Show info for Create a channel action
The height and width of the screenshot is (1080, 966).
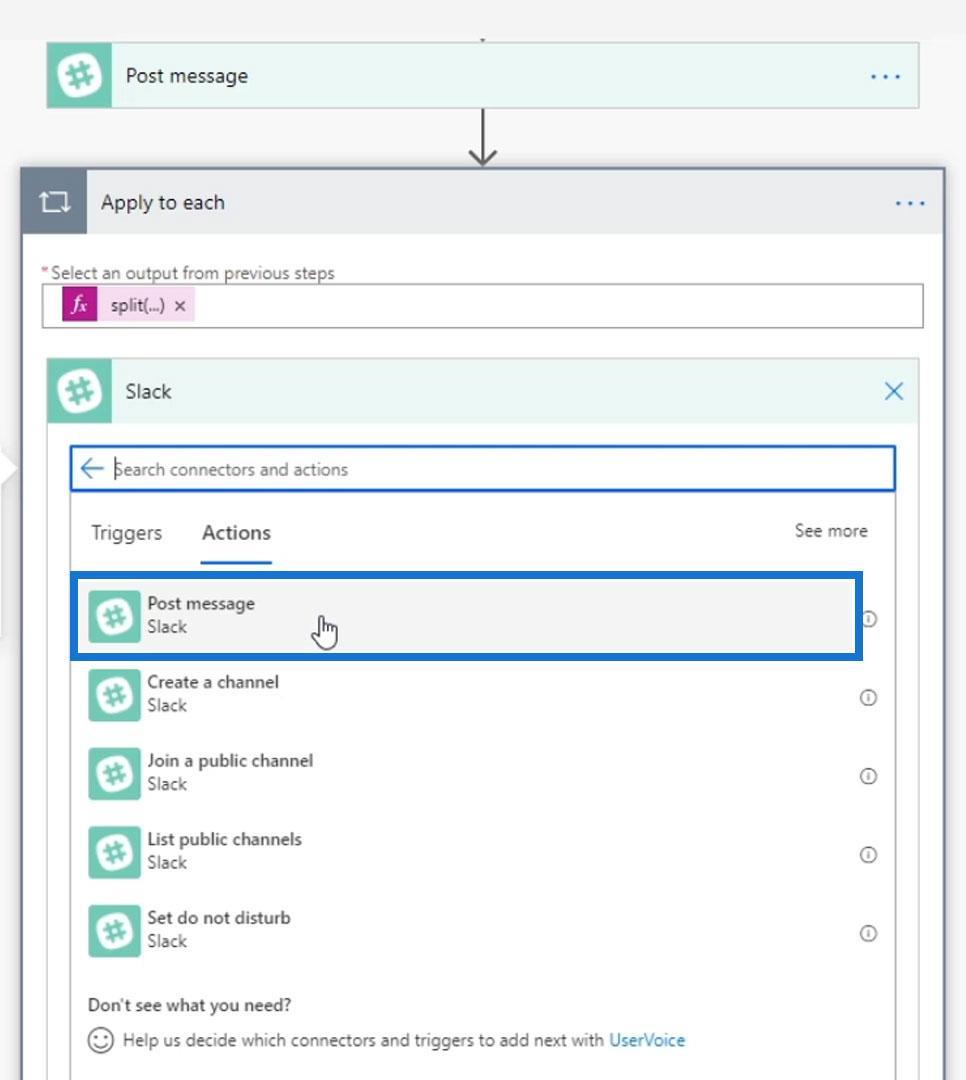pyautogui.click(x=868, y=697)
